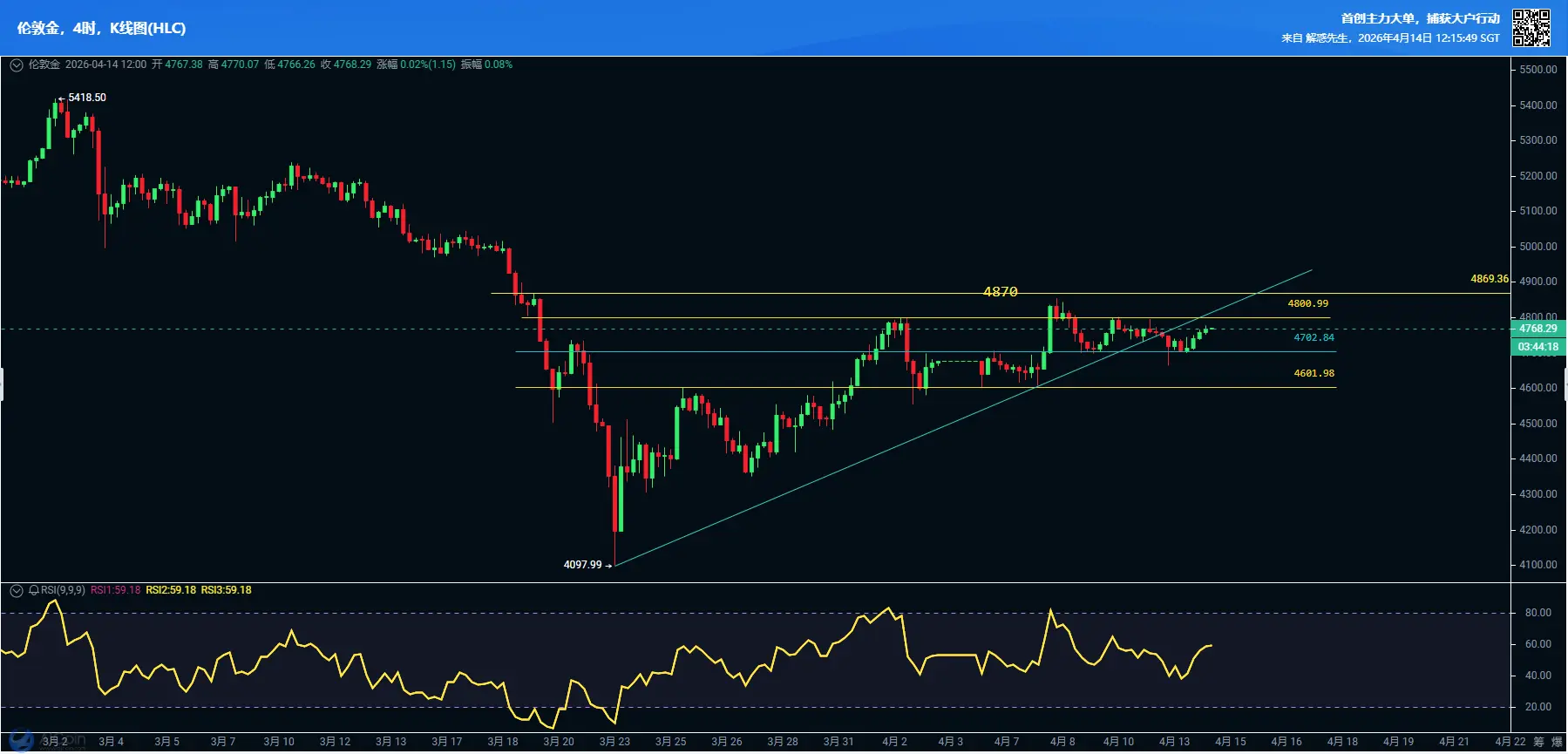Click the 3月 18 date axis label
Image resolution: width=1568 pixels, height=754 pixels.
point(503,742)
